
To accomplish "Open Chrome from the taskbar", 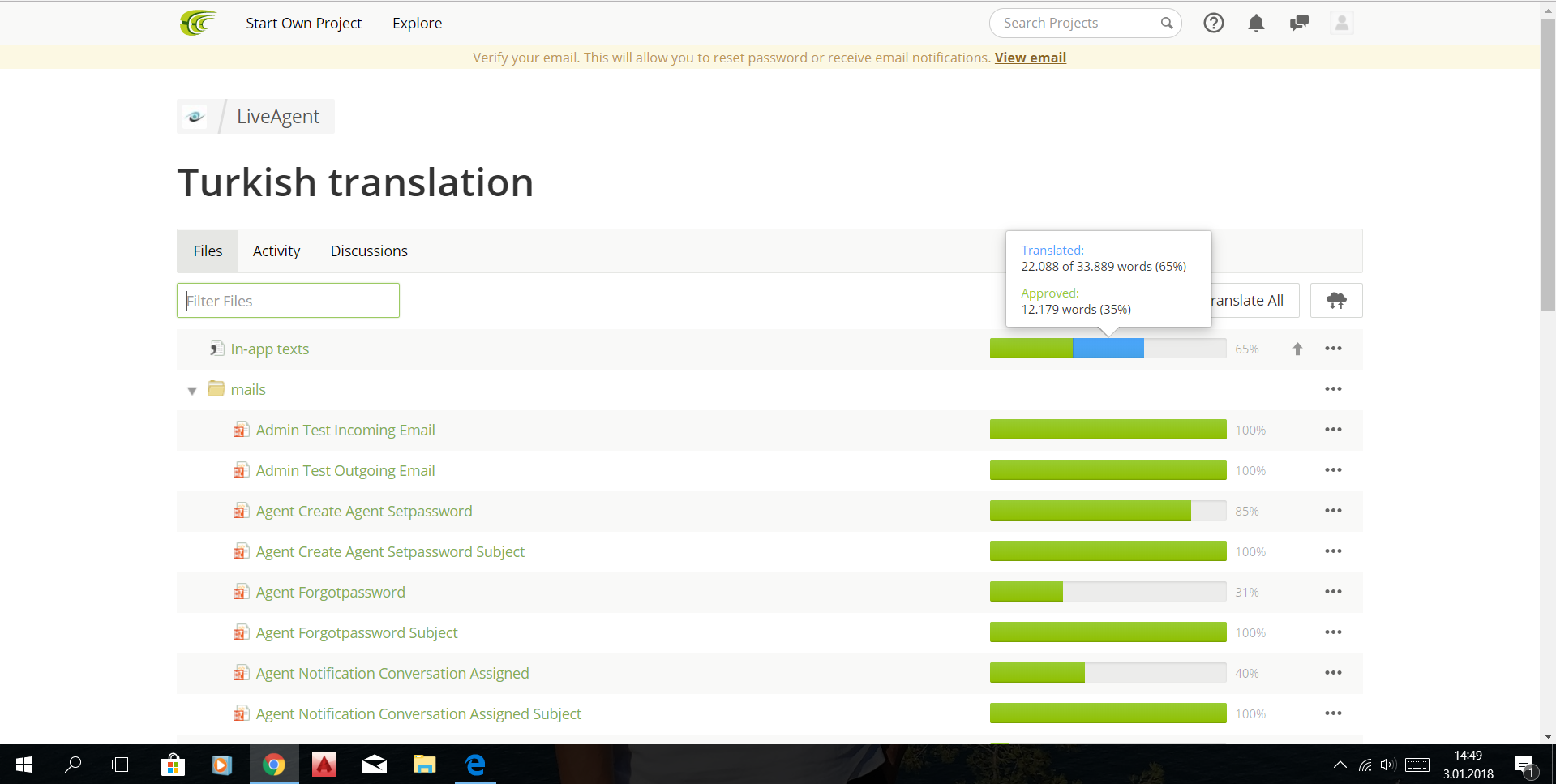I will [x=274, y=765].
